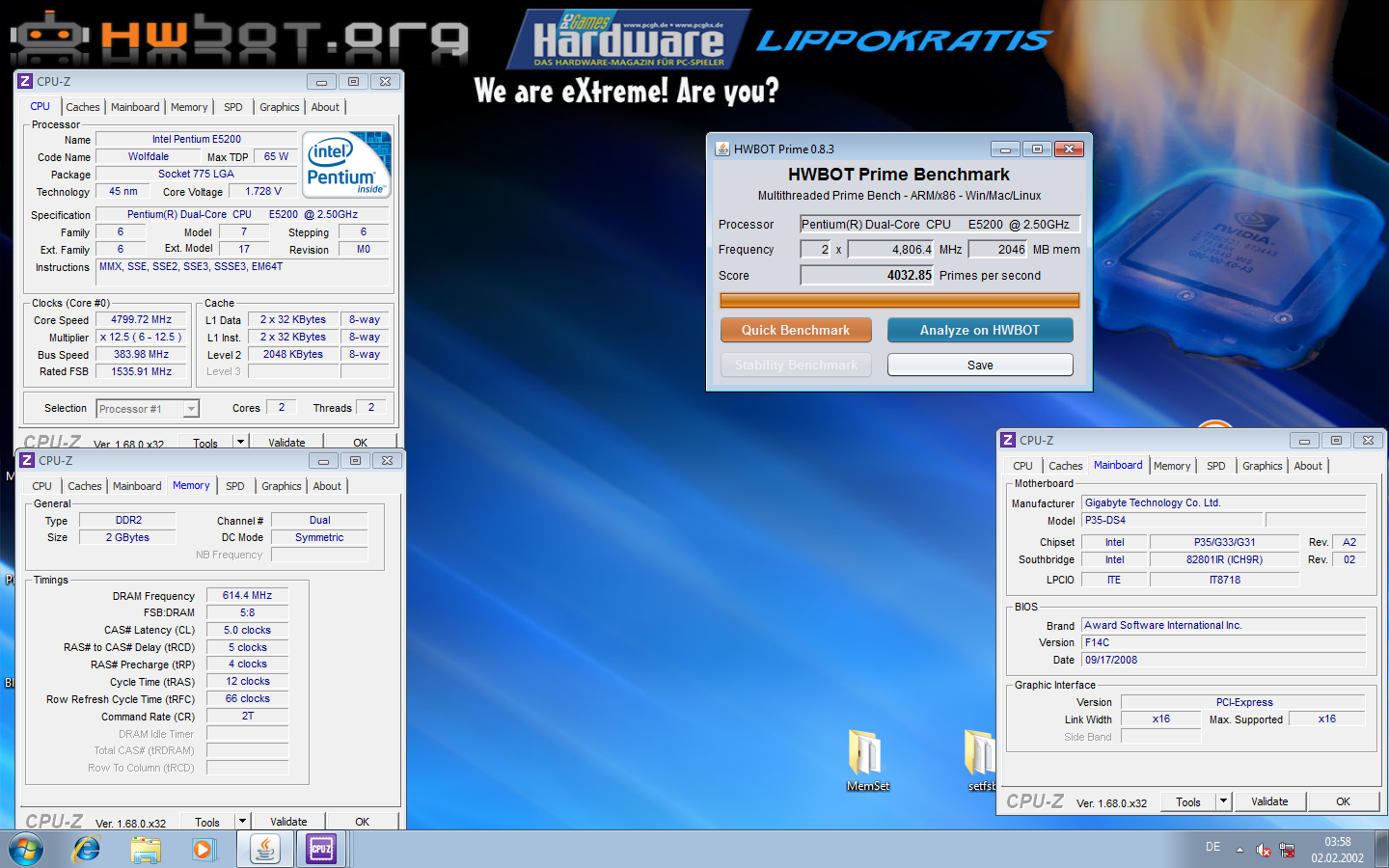The height and width of the screenshot is (868, 1389).
Task: Click the Memory CPU-Z window title icon
Action: click(27, 460)
